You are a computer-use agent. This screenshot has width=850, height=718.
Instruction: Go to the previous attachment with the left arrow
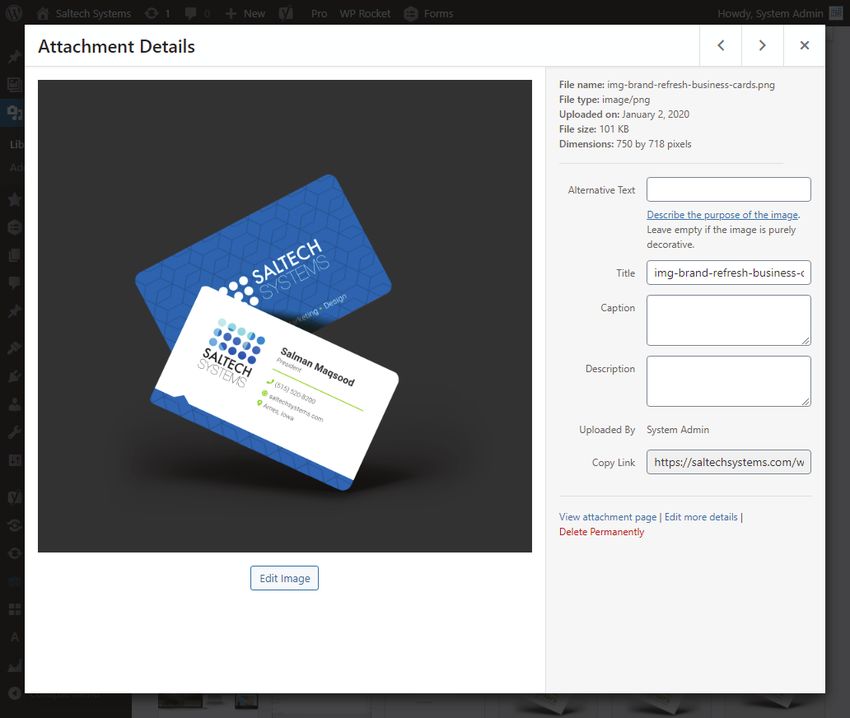pos(721,46)
